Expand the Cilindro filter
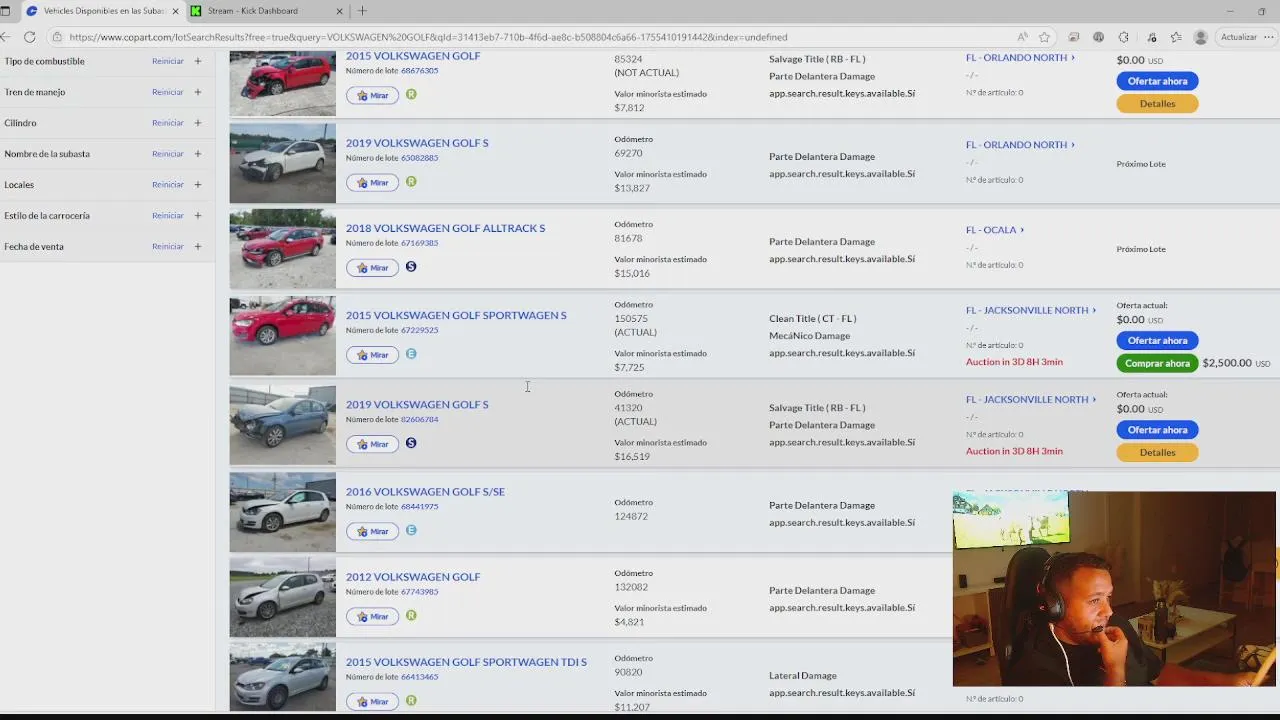Screen dimensions: 1280x720 (198, 123)
